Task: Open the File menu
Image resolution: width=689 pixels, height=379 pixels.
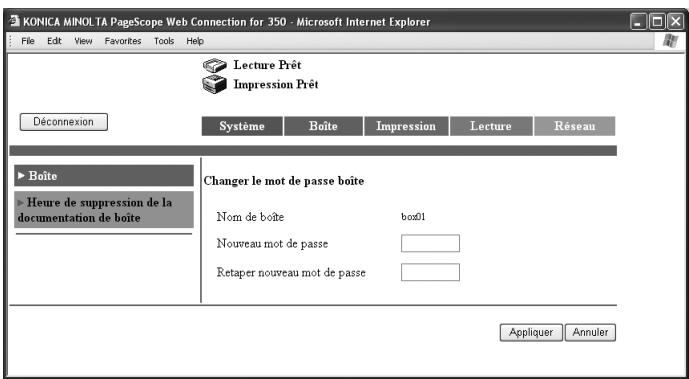Action: (28, 41)
